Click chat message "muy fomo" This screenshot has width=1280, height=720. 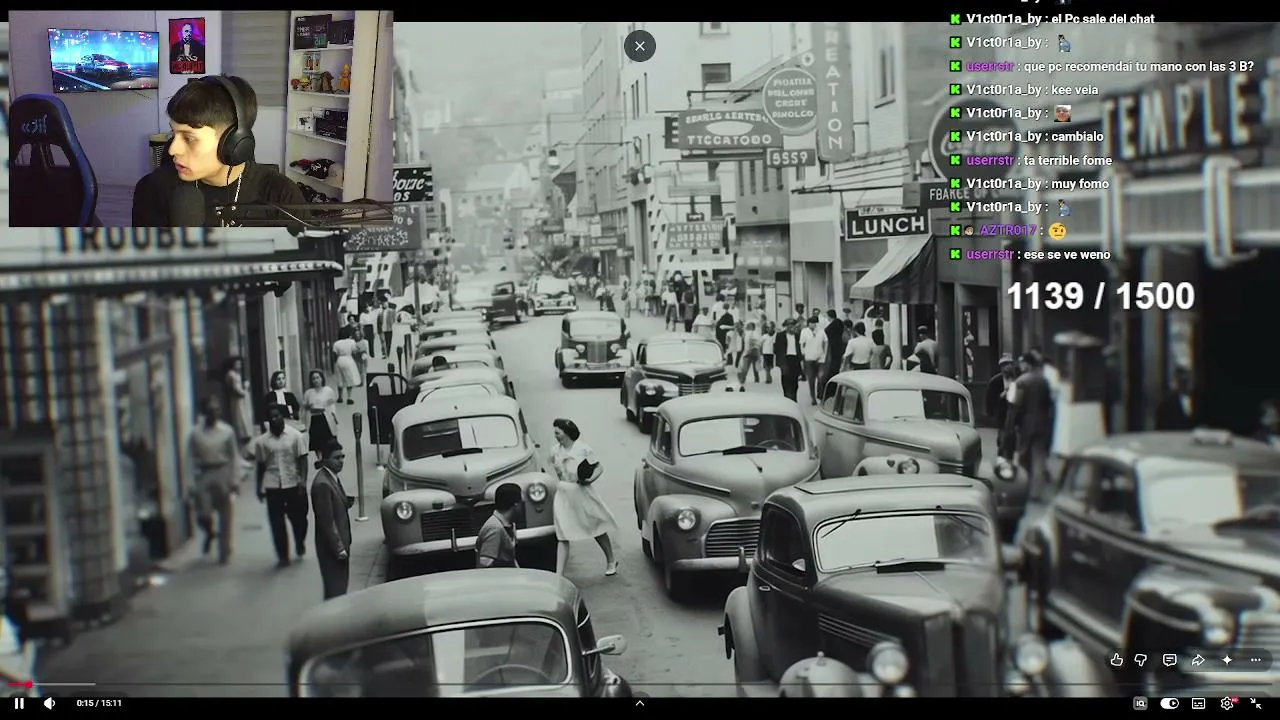click(x=1080, y=184)
